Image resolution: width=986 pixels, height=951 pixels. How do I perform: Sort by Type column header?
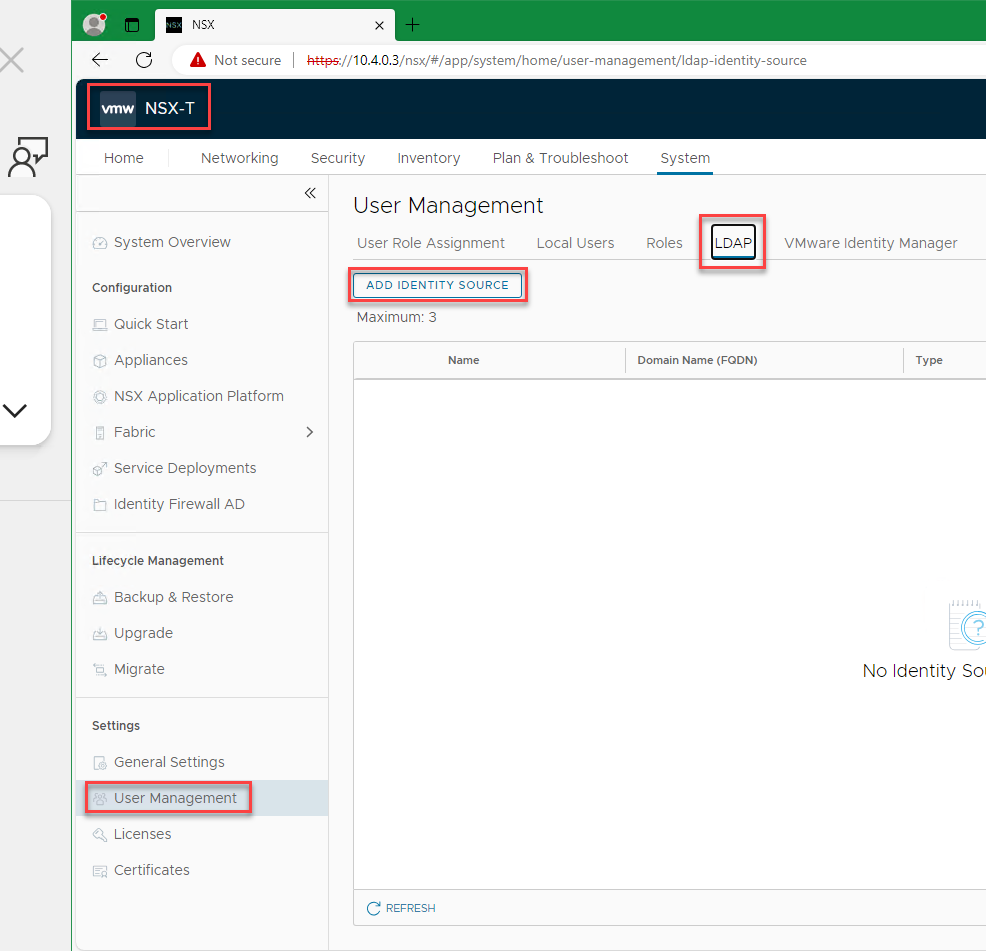point(929,360)
